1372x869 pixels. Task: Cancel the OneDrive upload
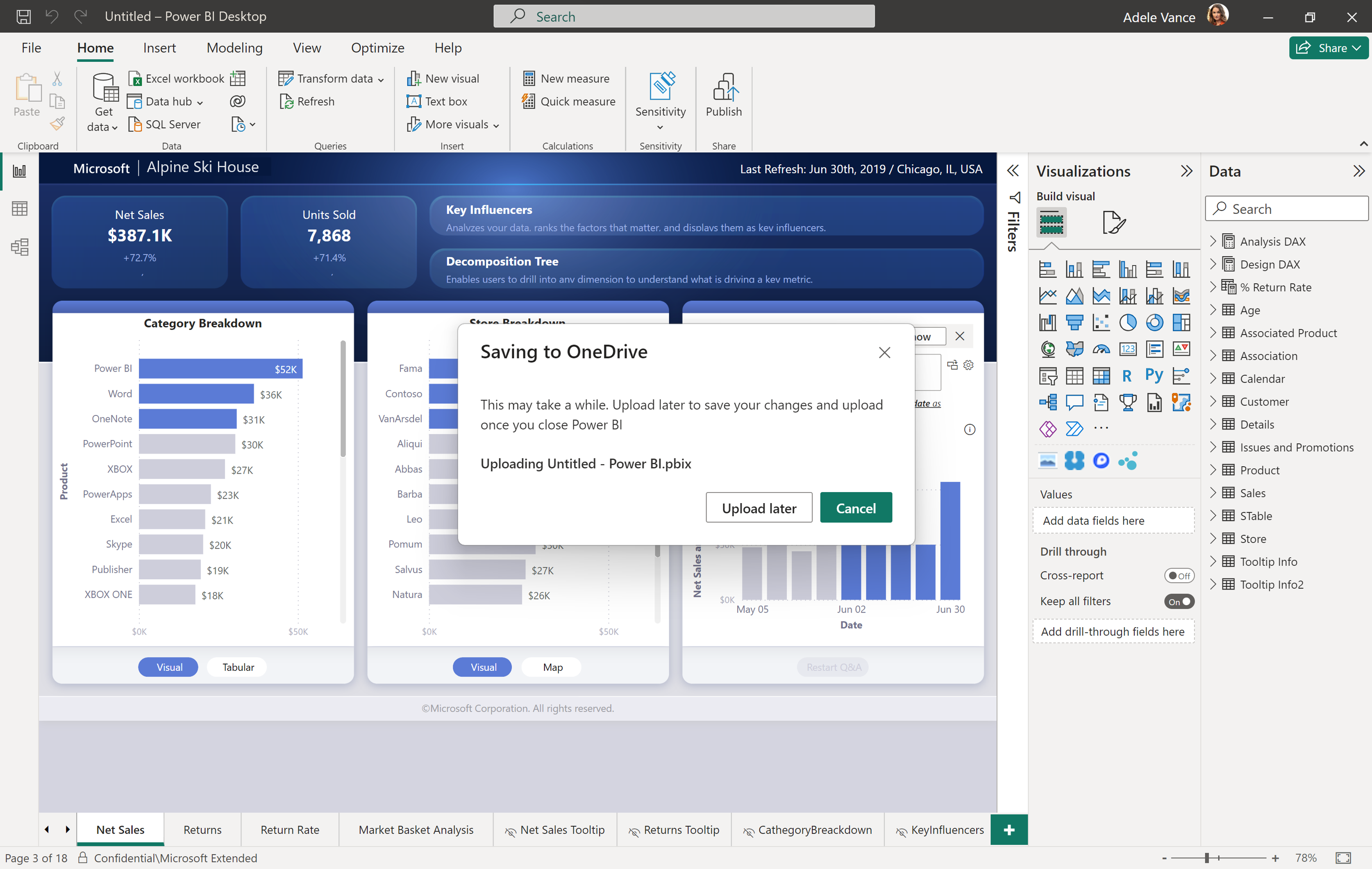(x=855, y=508)
